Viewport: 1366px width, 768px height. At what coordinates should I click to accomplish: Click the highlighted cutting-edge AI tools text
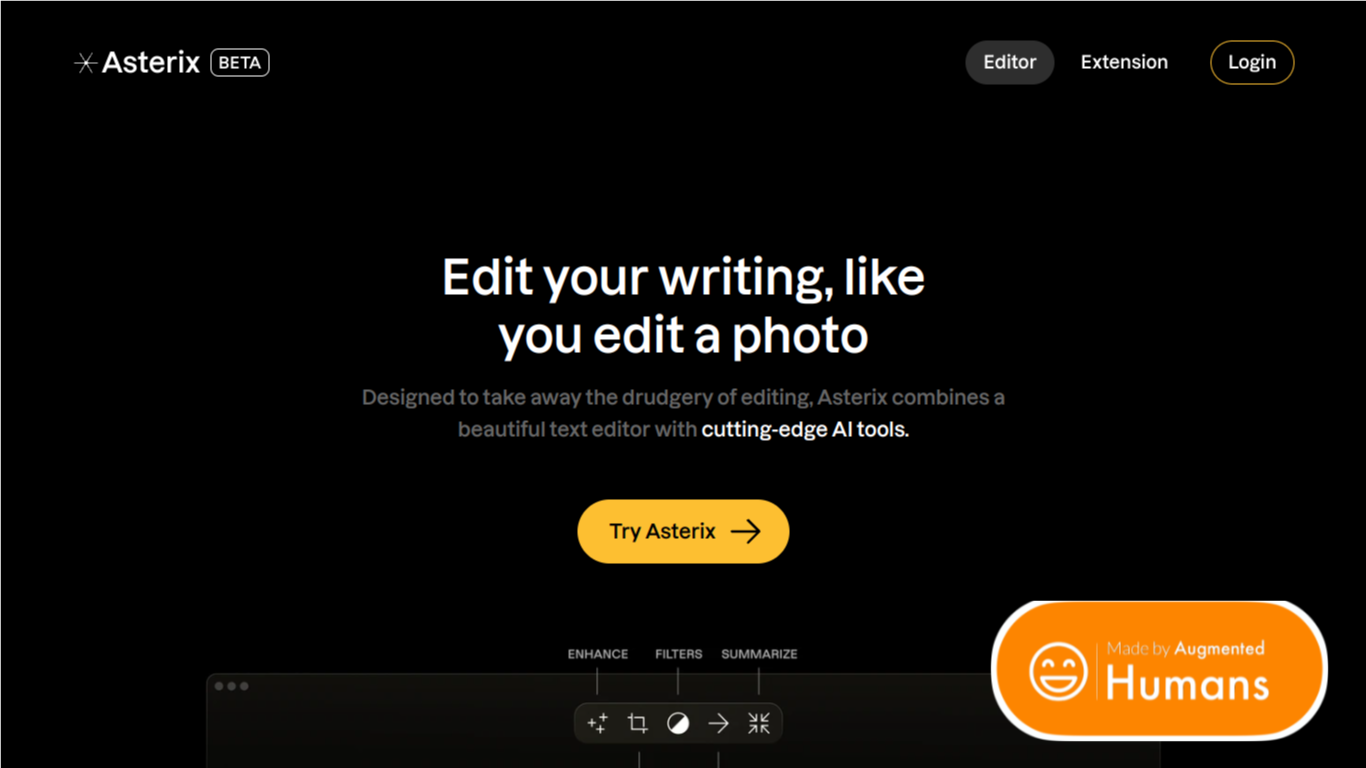tap(805, 430)
